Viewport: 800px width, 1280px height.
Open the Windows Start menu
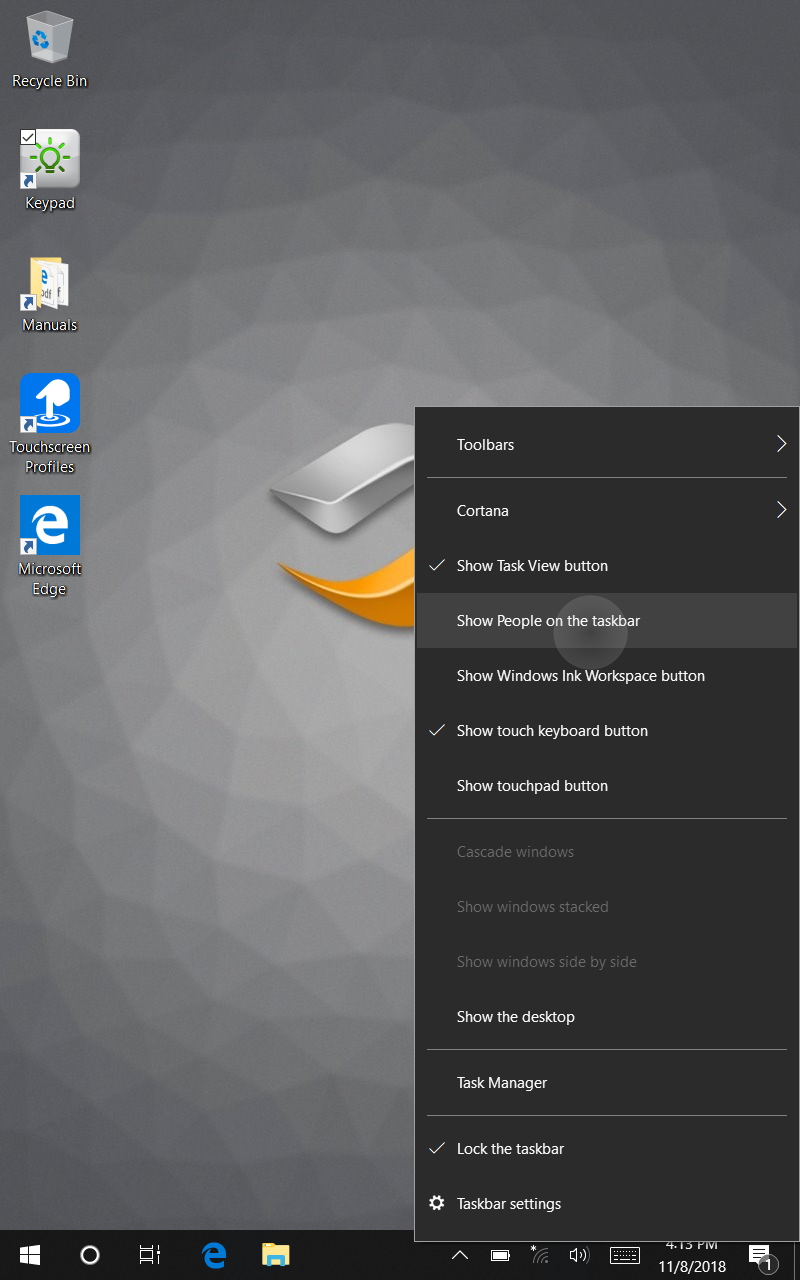pyautogui.click(x=29, y=1254)
